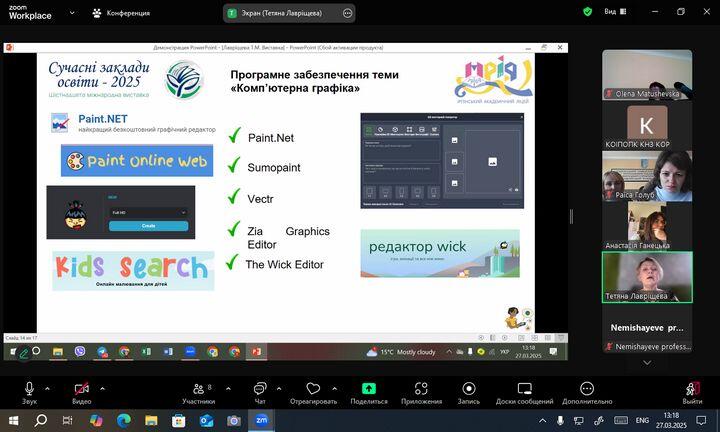Select Тетяна Лавріщева video thumbnail

point(647,277)
